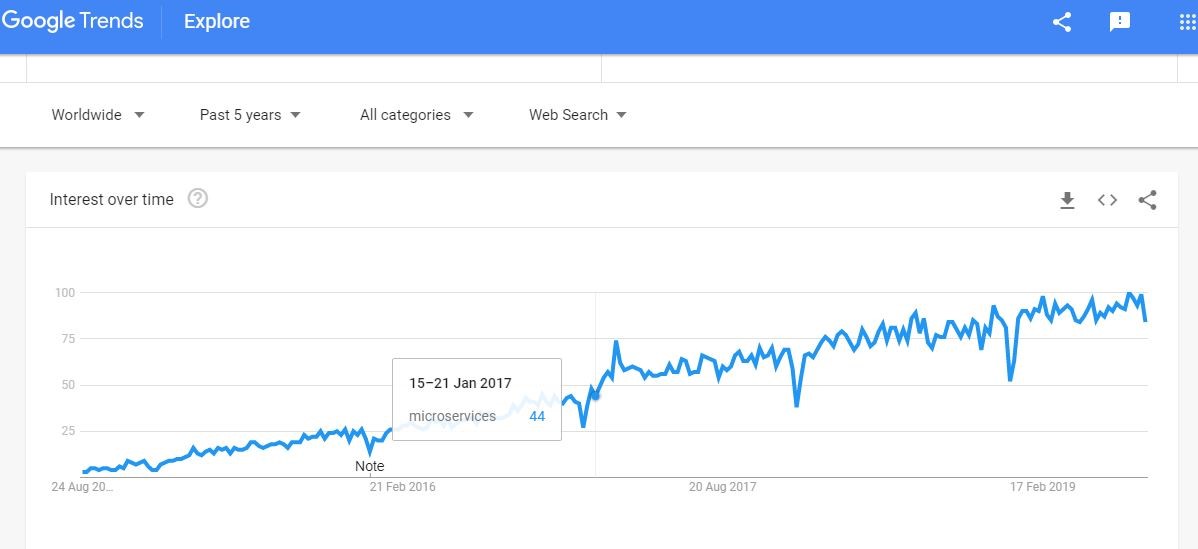Open the Past 5 years time range dropdown
The image size is (1198, 549).
point(250,115)
